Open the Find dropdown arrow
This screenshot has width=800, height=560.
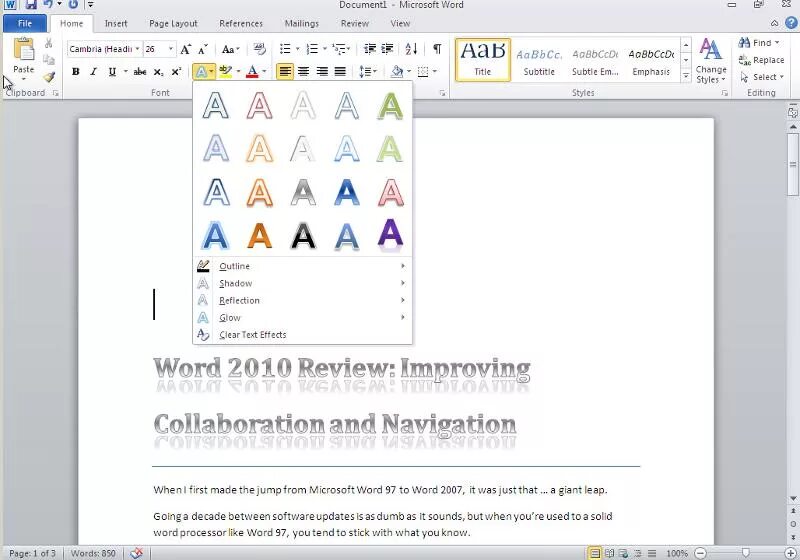point(777,43)
